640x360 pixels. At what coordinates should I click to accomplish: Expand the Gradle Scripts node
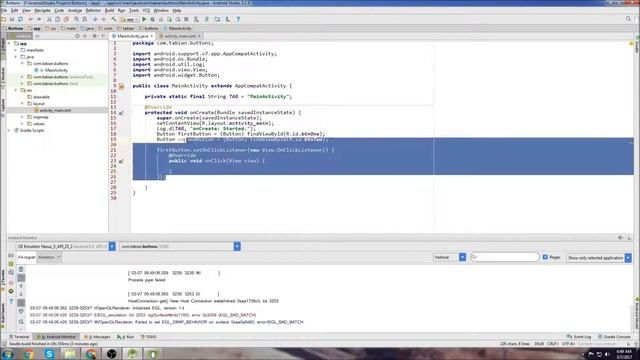click(10, 130)
